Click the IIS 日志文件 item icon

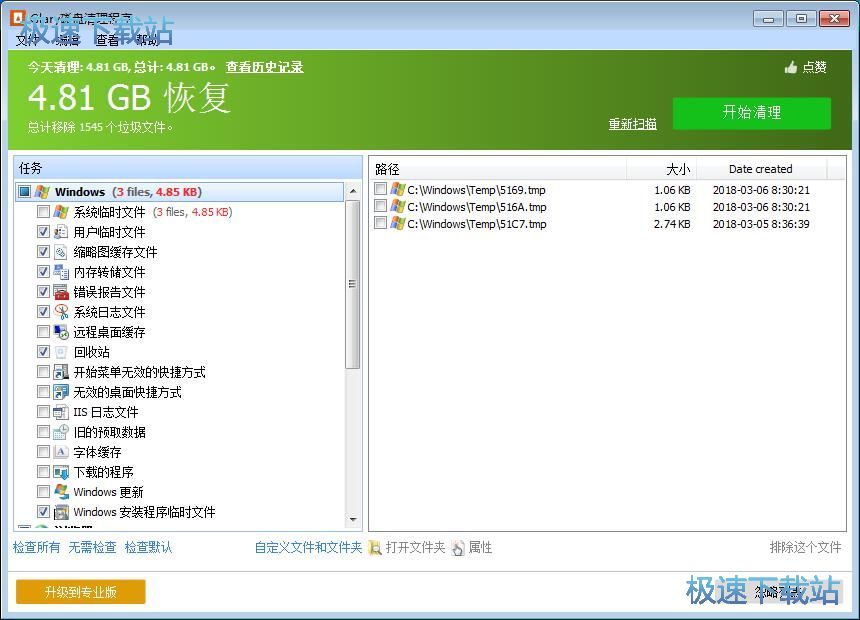coord(61,412)
